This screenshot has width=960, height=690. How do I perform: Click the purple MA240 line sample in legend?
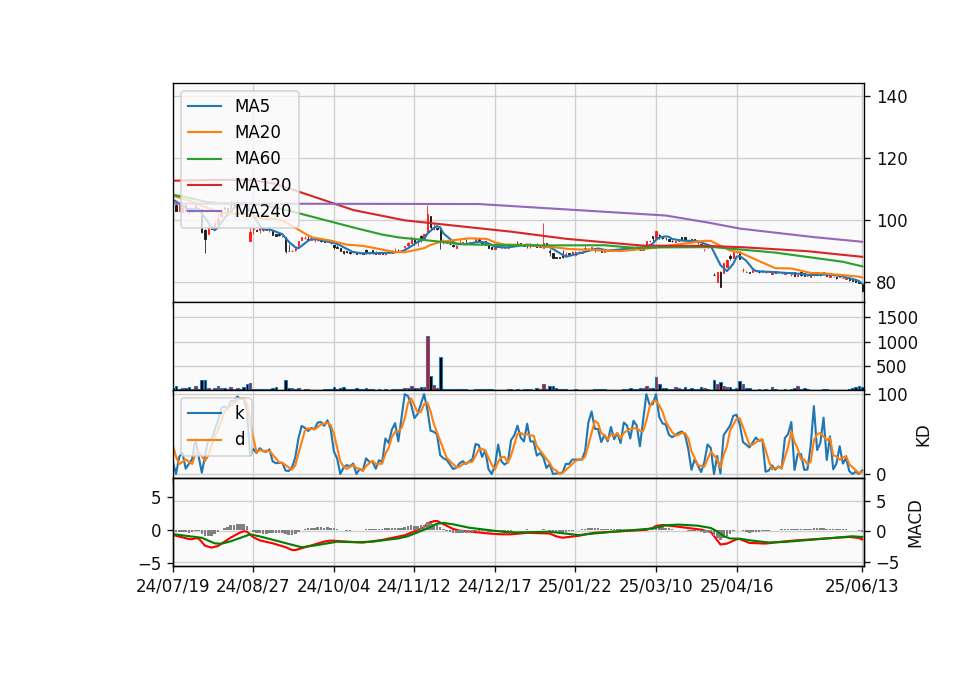(204, 211)
